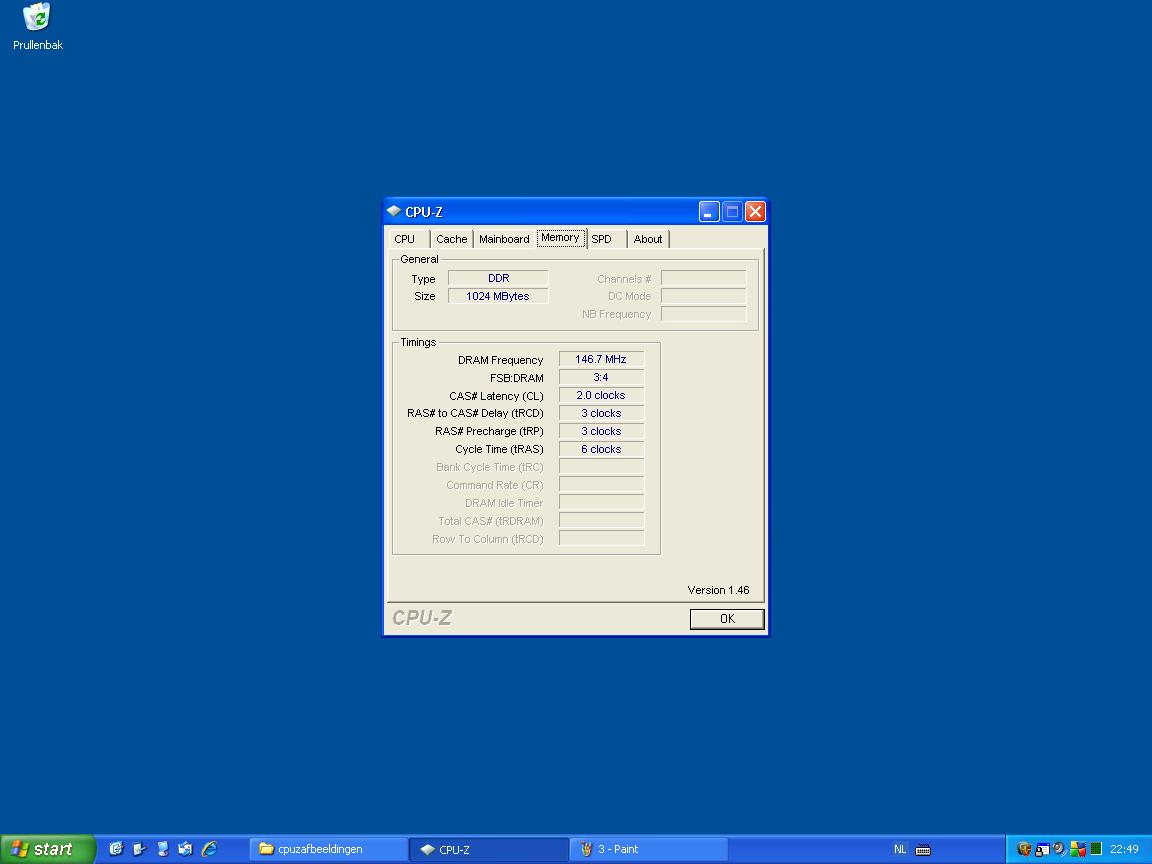The width and height of the screenshot is (1152, 864).
Task: Click the system clock showing 22:49
Action: [1124, 849]
